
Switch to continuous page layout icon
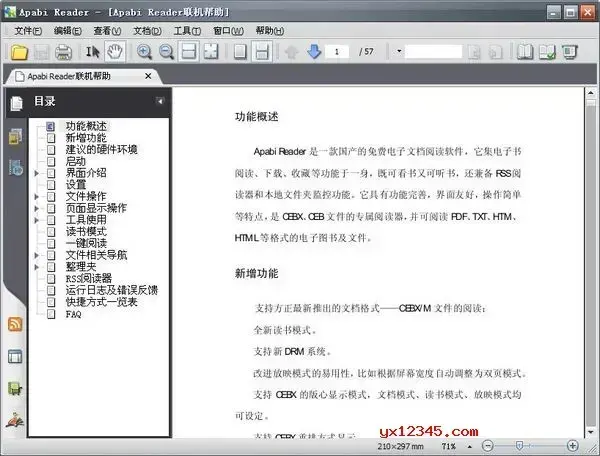tap(262, 52)
